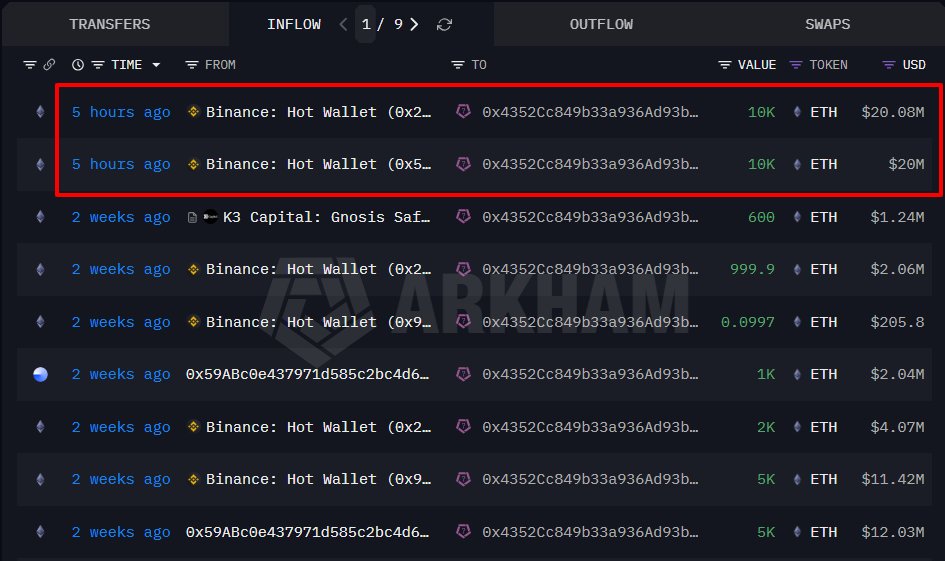The height and width of the screenshot is (561, 945).
Task: Click ETH token icon in $20.08M row
Action: pyautogui.click(x=797, y=111)
